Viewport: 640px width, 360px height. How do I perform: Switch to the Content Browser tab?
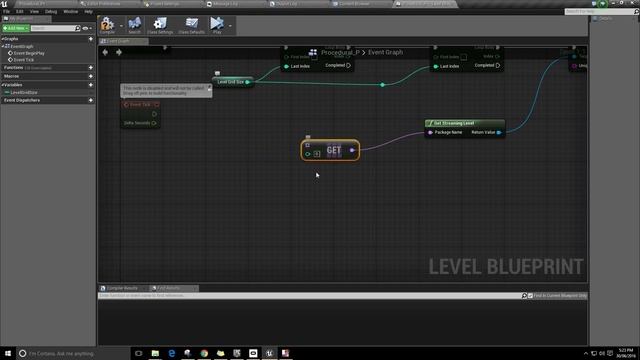[353, 4]
